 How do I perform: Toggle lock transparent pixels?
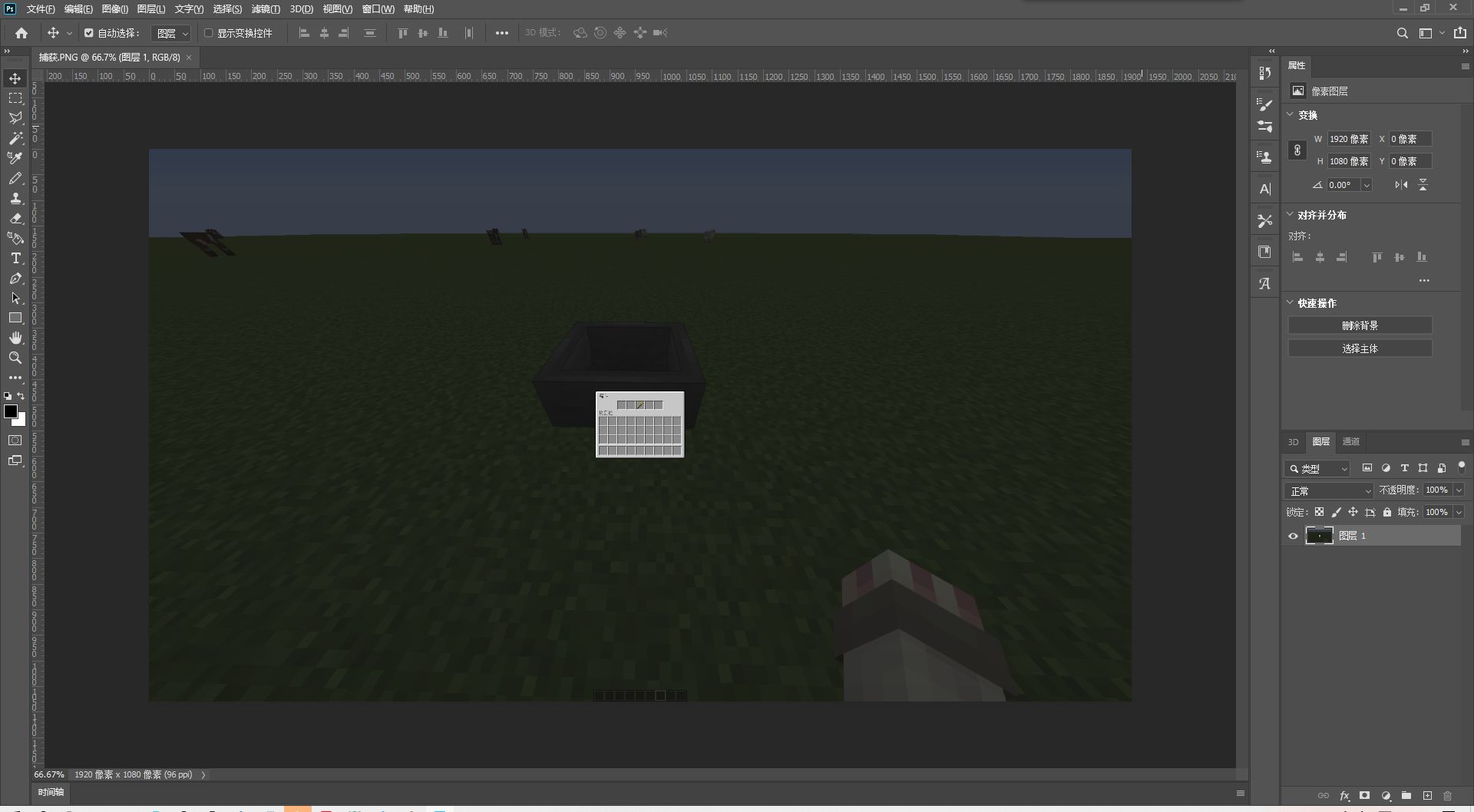(x=1319, y=512)
